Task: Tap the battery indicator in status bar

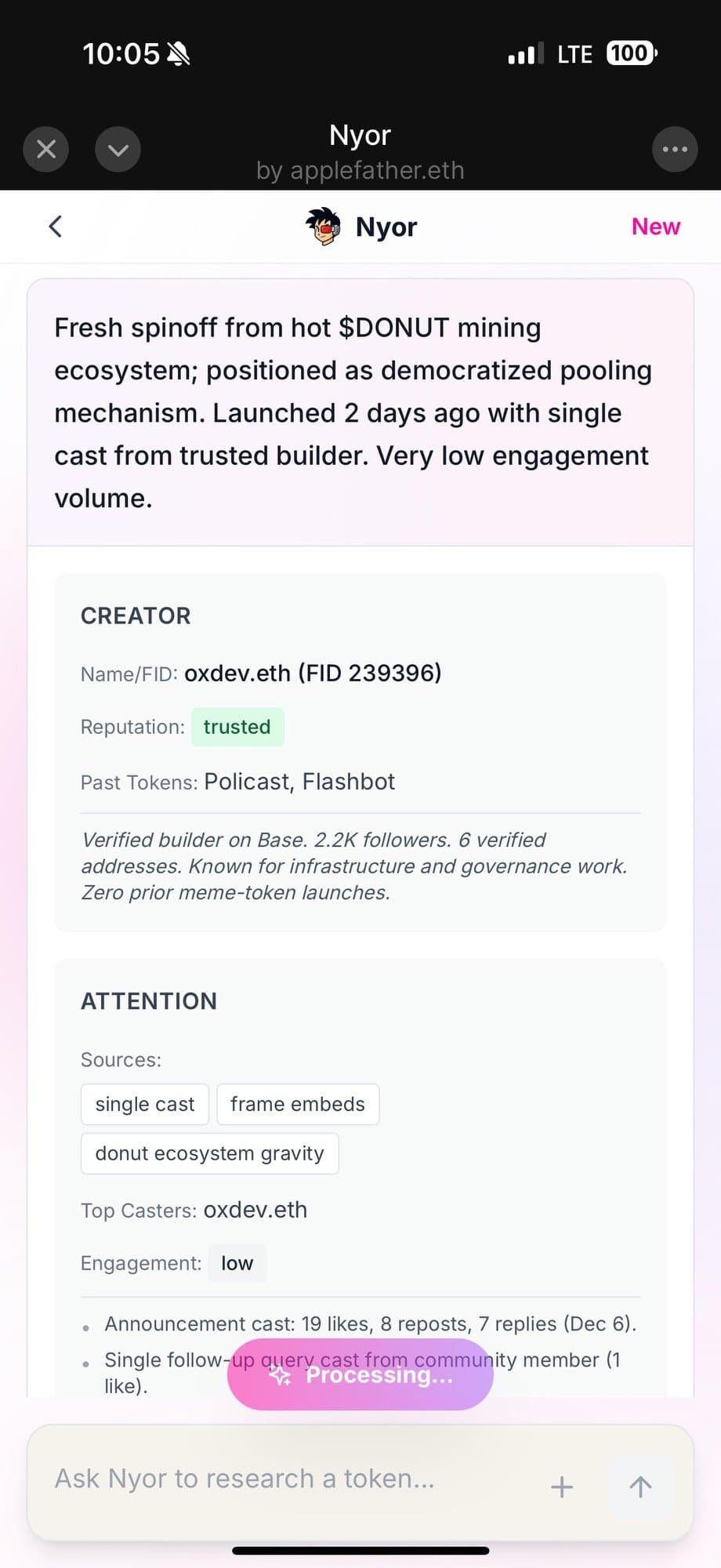Action: [629, 53]
